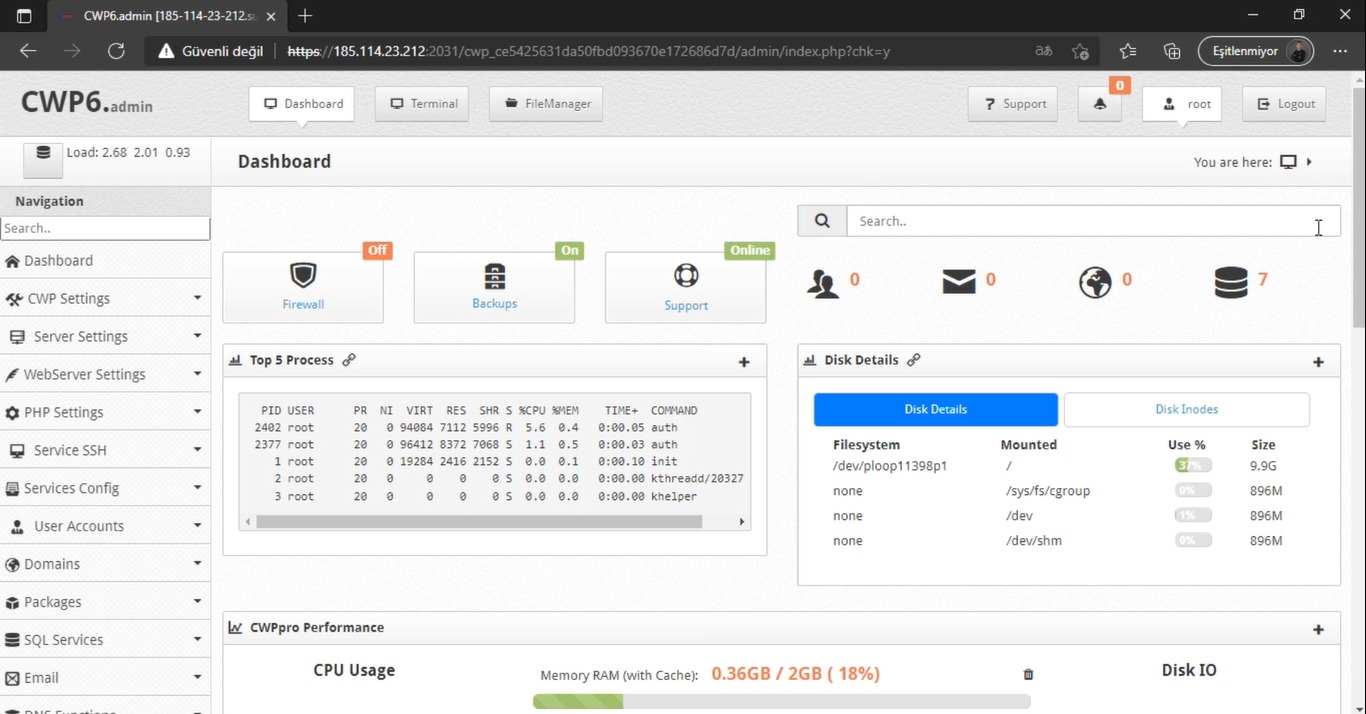The width and height of the screenshot is (1366, 714).
Task: Click the CWP6.admin logo
Action: [x=87, y=103]
